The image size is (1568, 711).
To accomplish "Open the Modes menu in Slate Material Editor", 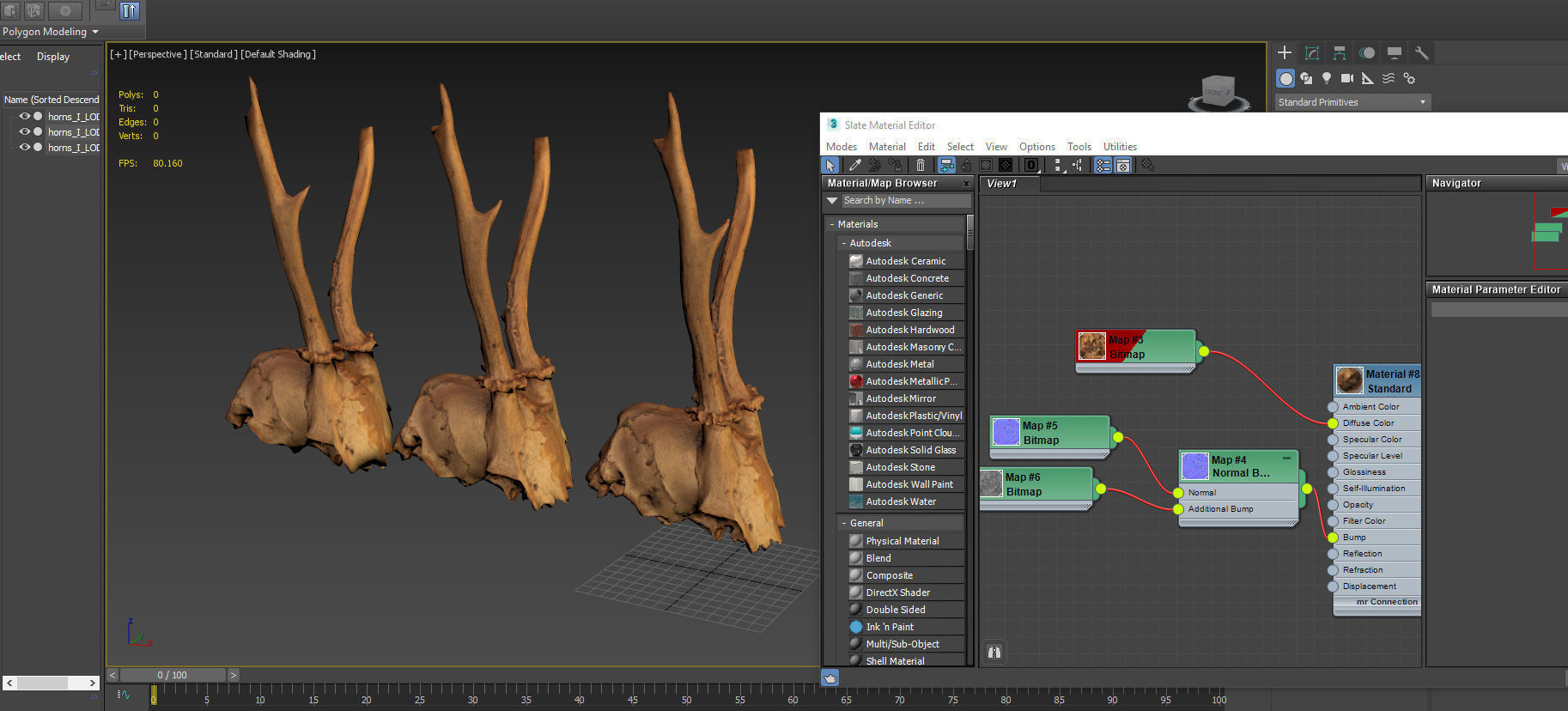I will click(842, 147).
